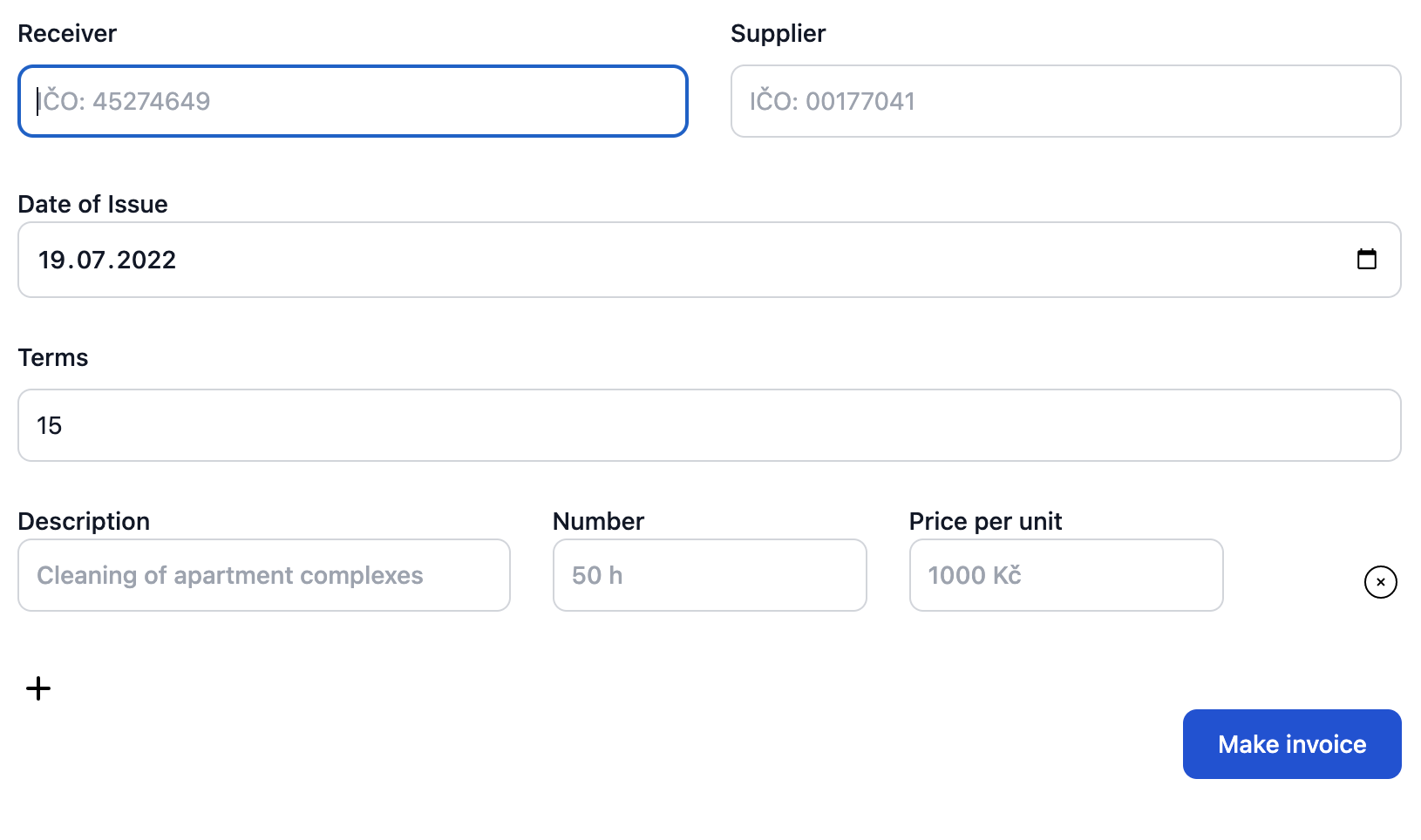
Task: Click the Supplier label
Action: [778, 33]
